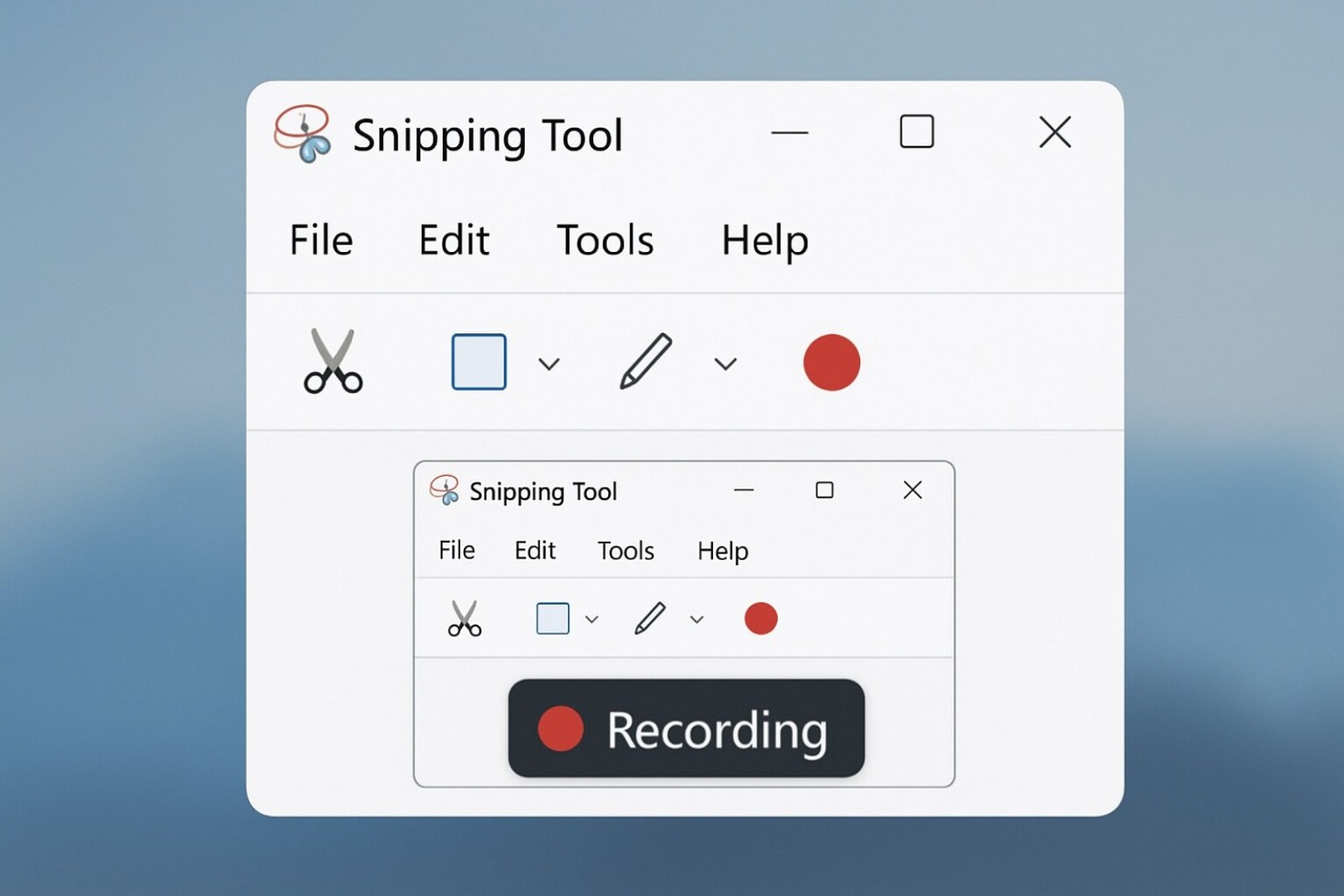The image size is (1344, 896).
Task: Click the scissors snip icon in outer toolbar
Action: [x=333, y=361]
